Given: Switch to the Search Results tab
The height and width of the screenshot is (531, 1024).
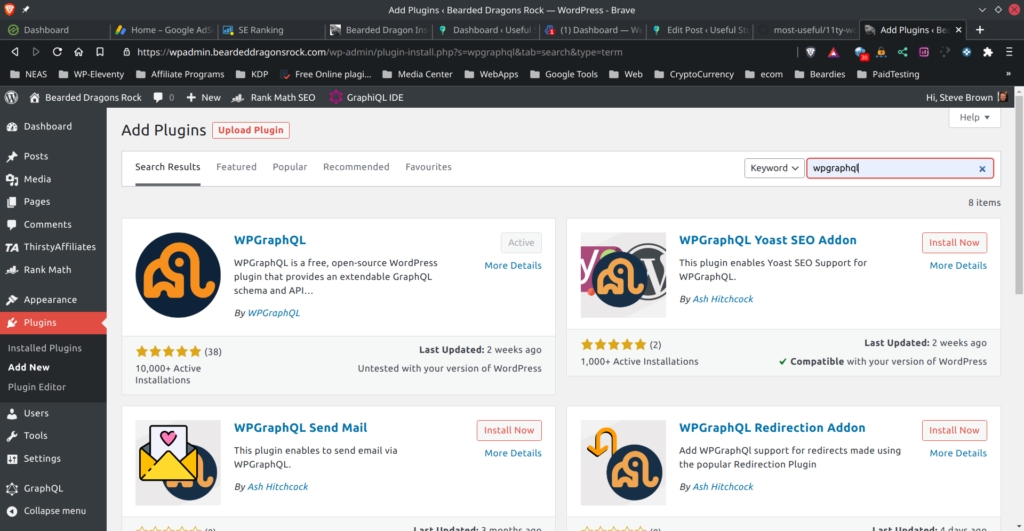Looking at the screenshot, I should pyautogui.click(x=168, y=167).
